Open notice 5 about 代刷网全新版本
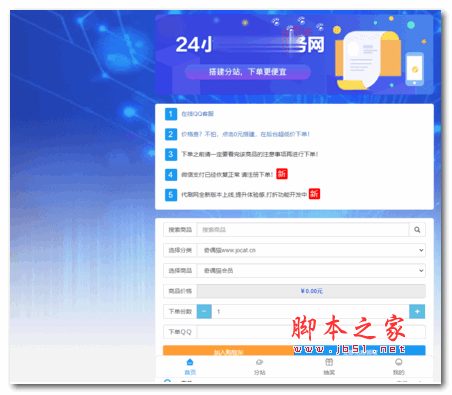 [244, 194]
